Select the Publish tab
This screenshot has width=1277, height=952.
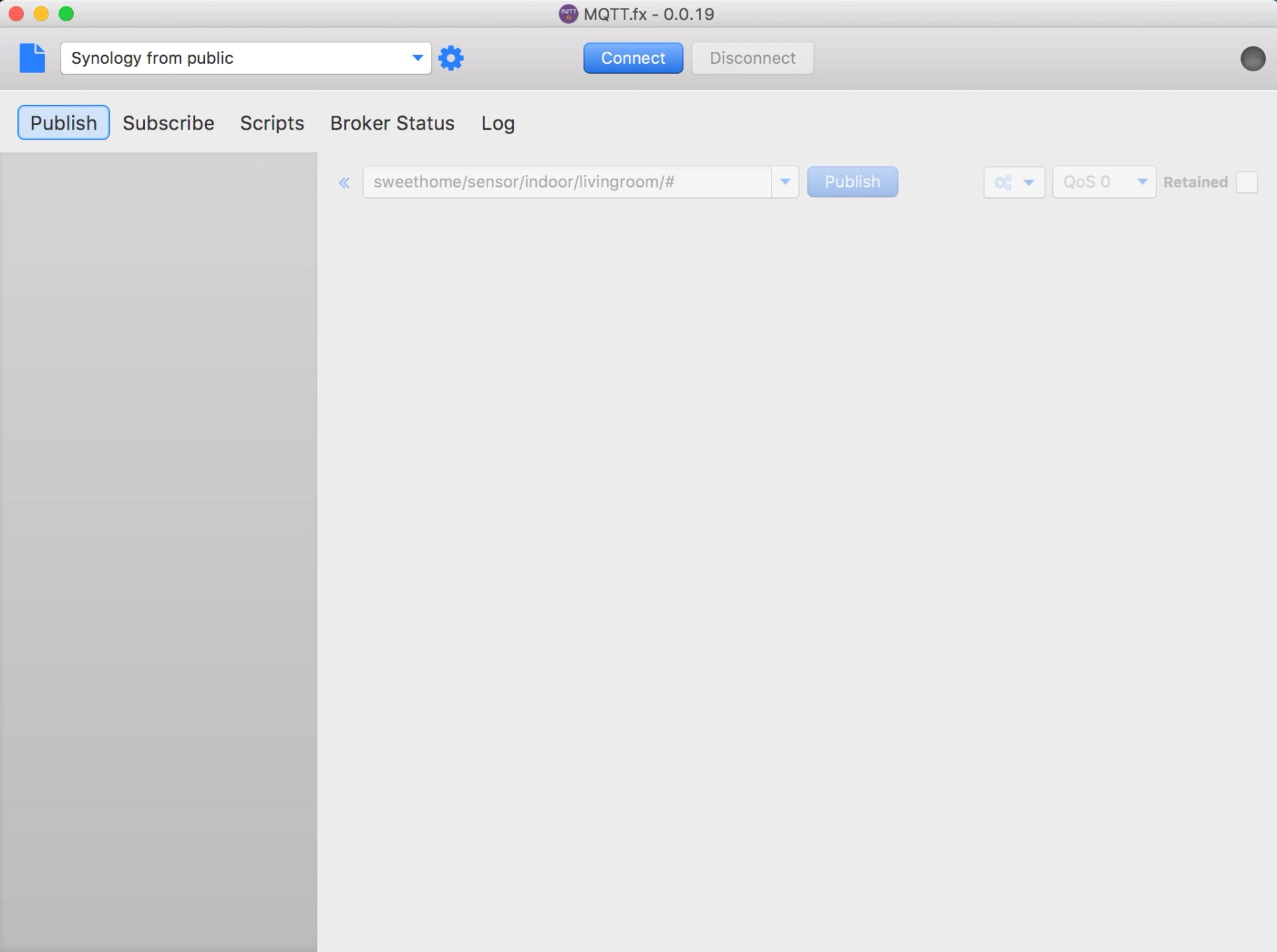click(63, 123)
